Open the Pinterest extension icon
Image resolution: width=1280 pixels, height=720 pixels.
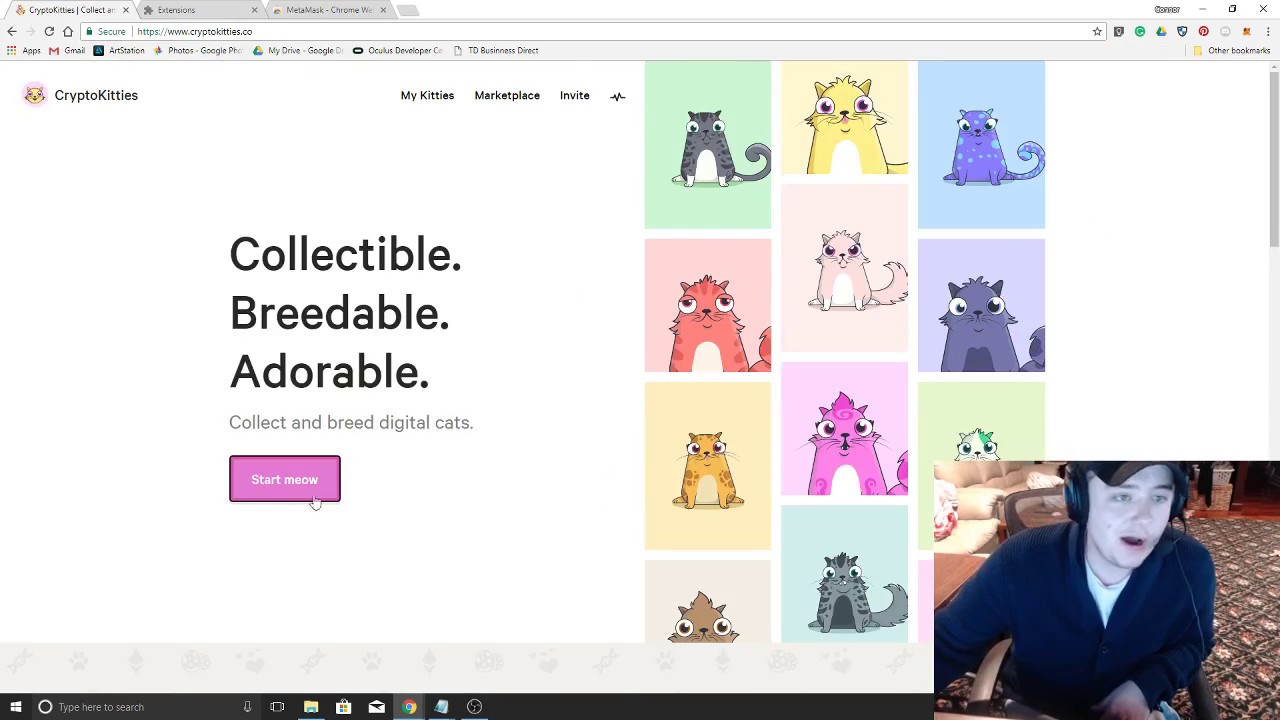1204,31
